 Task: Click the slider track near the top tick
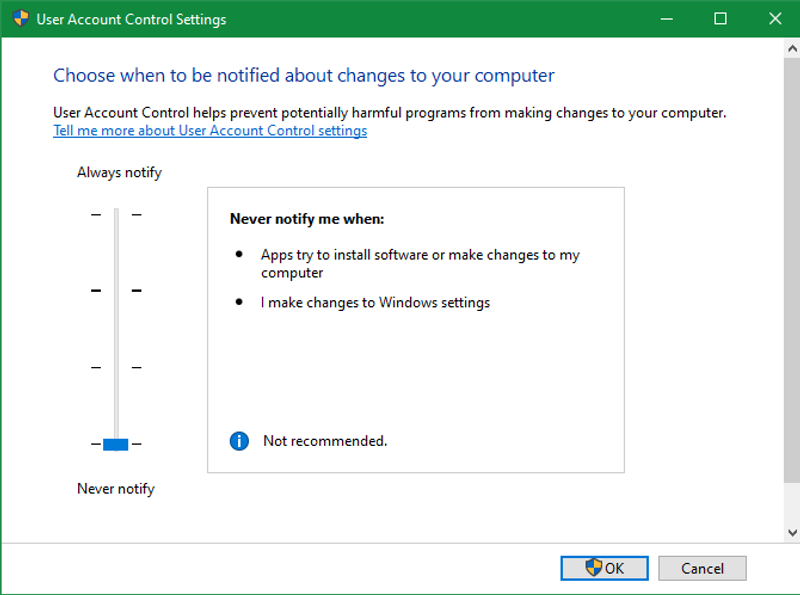[x=116, y=215]
